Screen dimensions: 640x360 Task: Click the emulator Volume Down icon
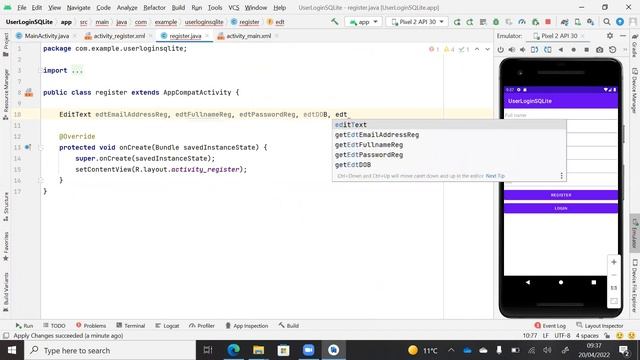tap(523, 50)
